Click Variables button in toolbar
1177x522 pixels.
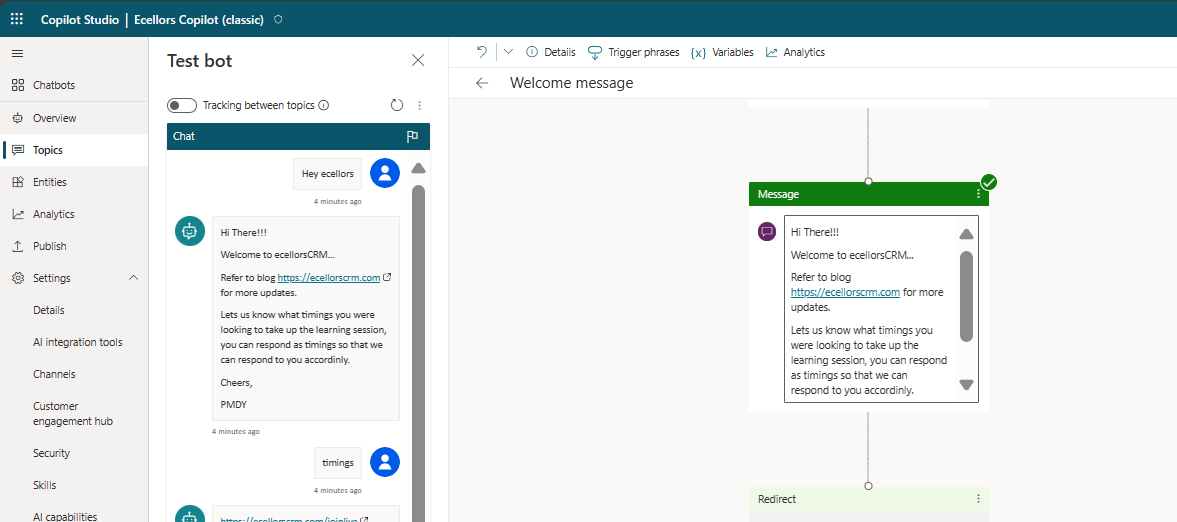tap(722, 52)
